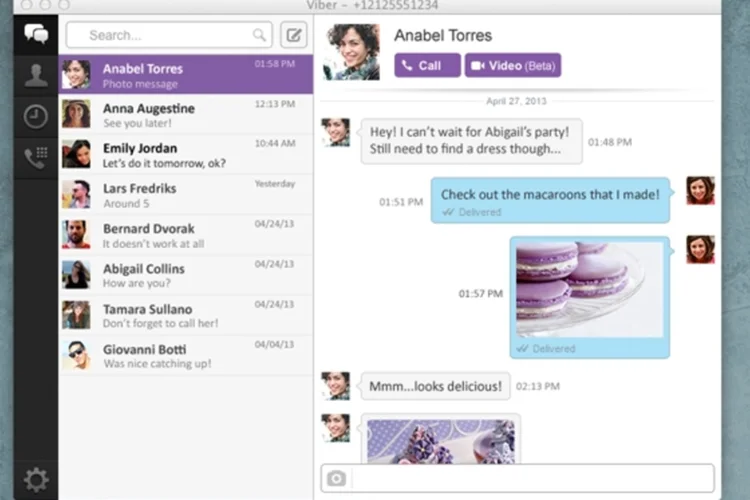The height and width of the screenshot is (500, 750).
Task: Open Bernard Dvorak conversation
Action: [186, 235]
